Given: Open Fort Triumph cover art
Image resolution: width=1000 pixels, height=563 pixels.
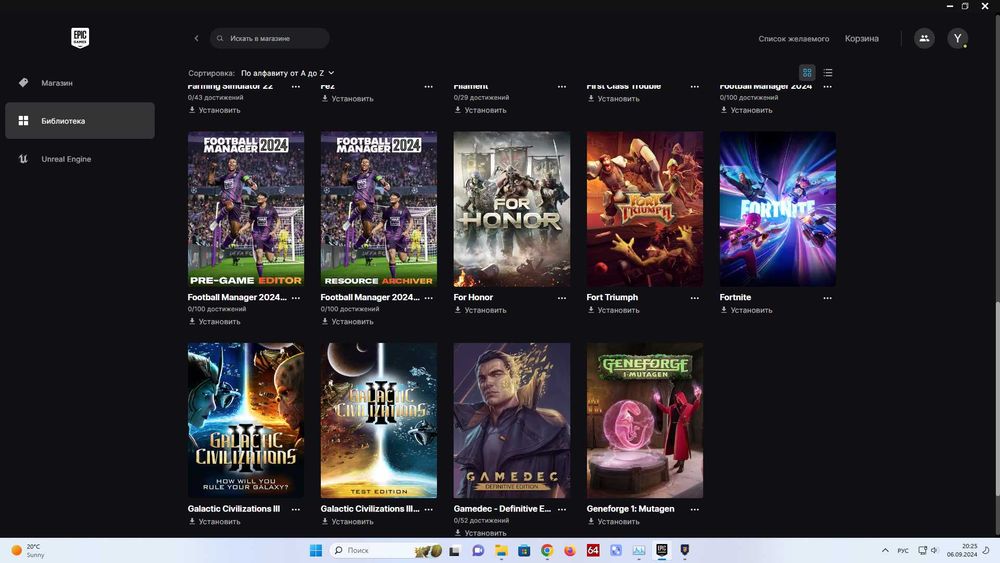Looking at the screenshot, I should point(645,209).
